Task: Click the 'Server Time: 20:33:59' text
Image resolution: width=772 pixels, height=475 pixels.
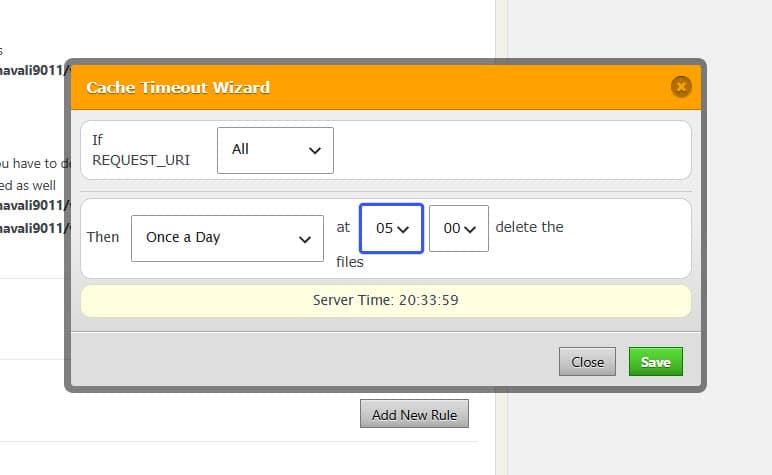Action: pos(386,300)
